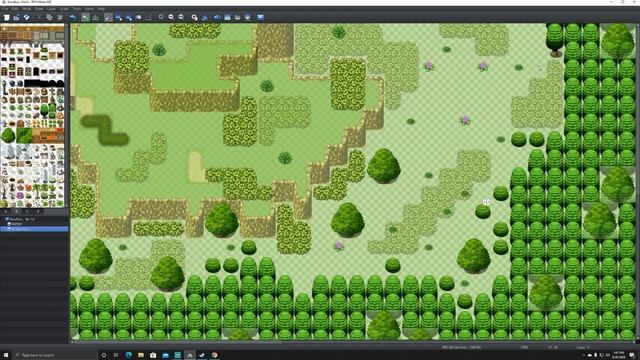
Task: Select the Pencil drawing tool
Action: tap(108, 17)
